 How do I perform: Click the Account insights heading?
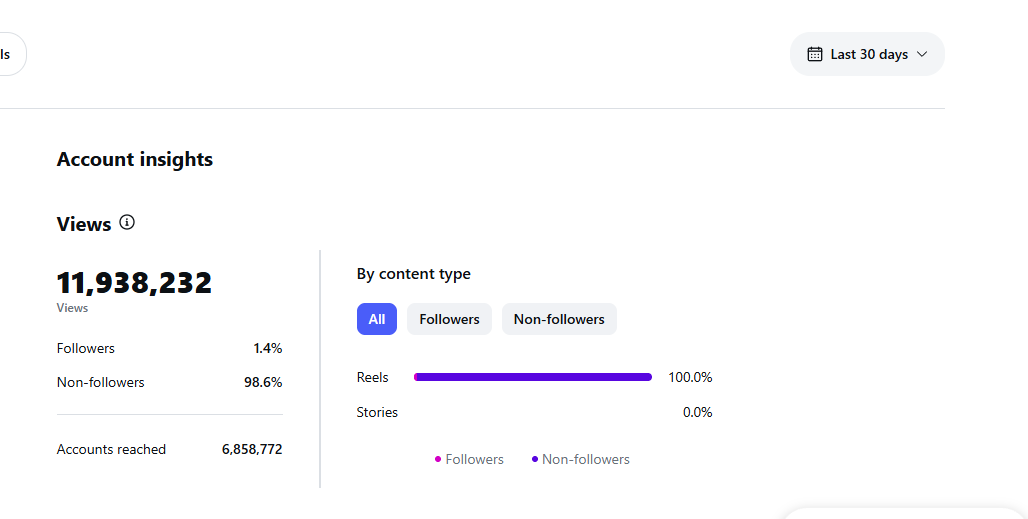point(135,159)
